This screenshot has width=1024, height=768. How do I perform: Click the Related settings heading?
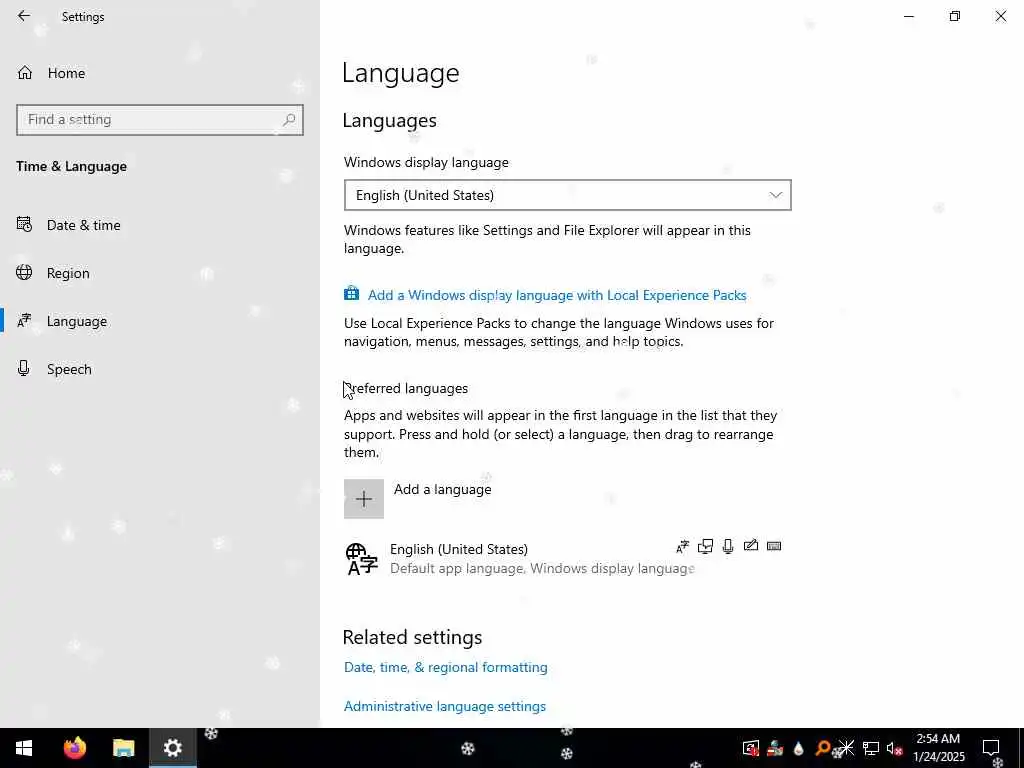[412, 637]
